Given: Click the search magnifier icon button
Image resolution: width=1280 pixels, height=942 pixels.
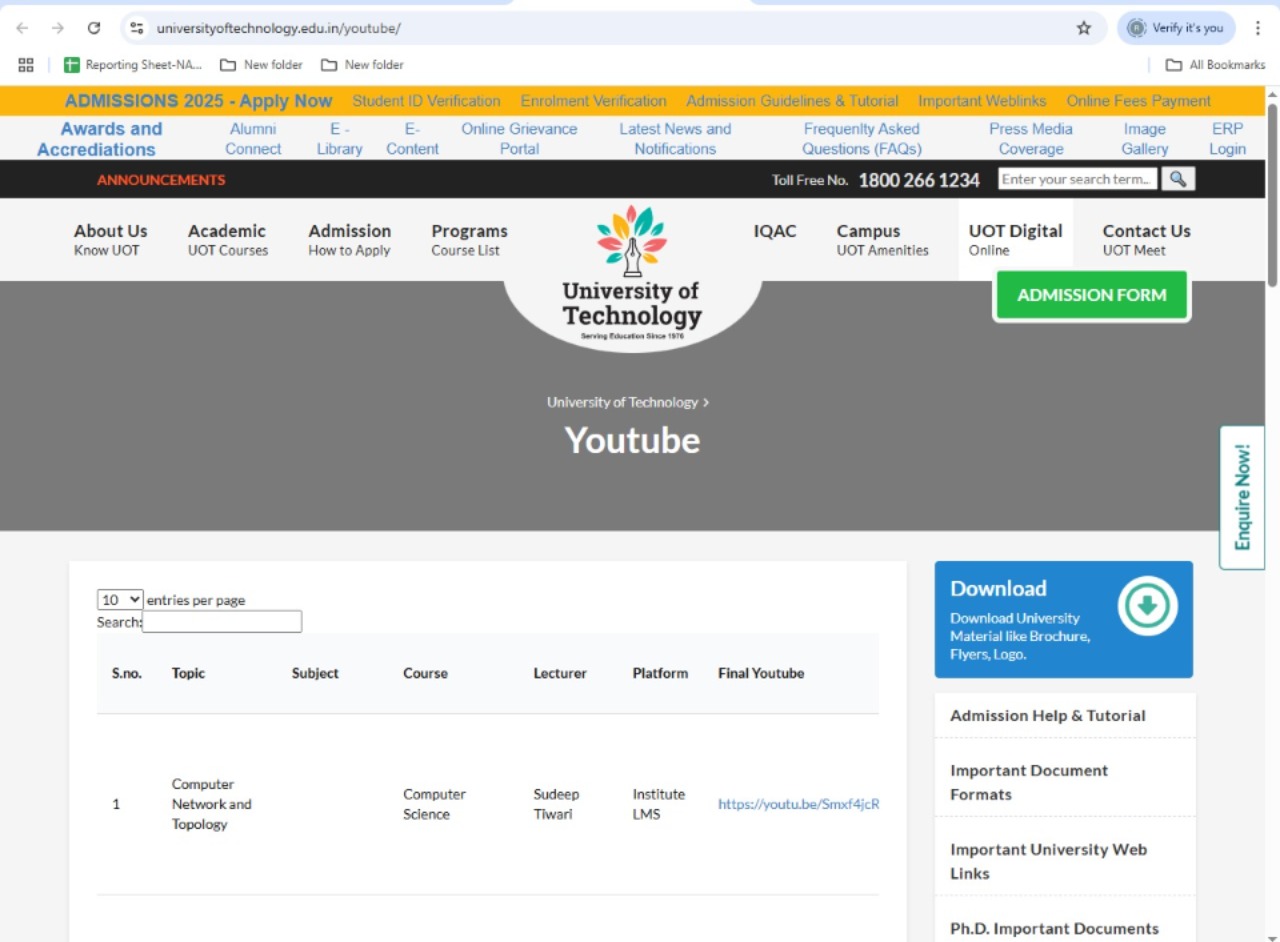Looking at the screenshot, I should 1179,179.
